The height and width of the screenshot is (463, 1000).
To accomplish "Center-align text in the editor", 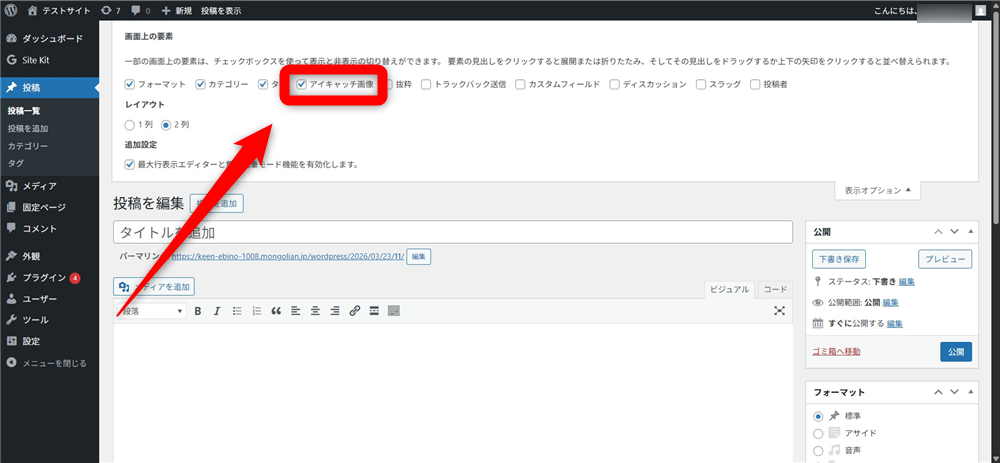I will point(315,311).
